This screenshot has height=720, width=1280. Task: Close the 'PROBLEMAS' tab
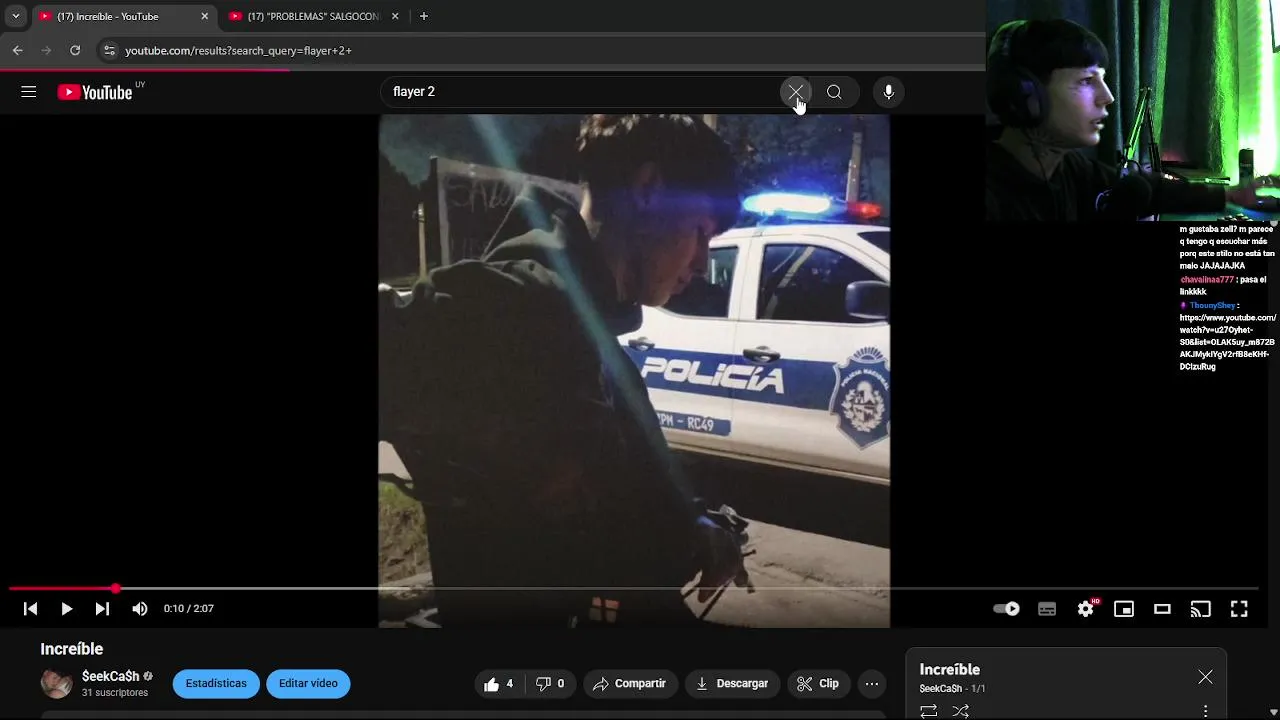pyautogui.click(x=395, y=16)
